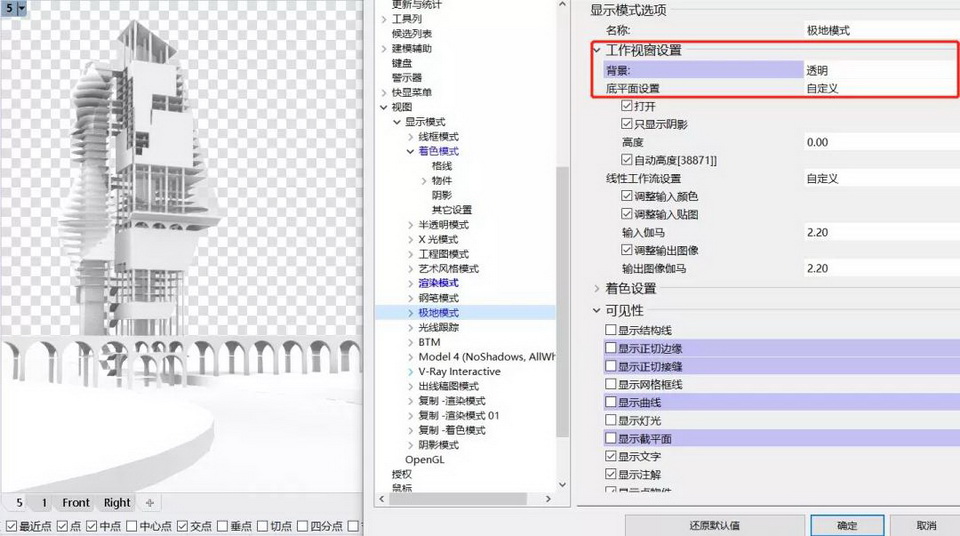Open the 背景 dropdown showing 透明
This screenshot has height=536, width=960.
pyautogui.click(x=880, y=70)
